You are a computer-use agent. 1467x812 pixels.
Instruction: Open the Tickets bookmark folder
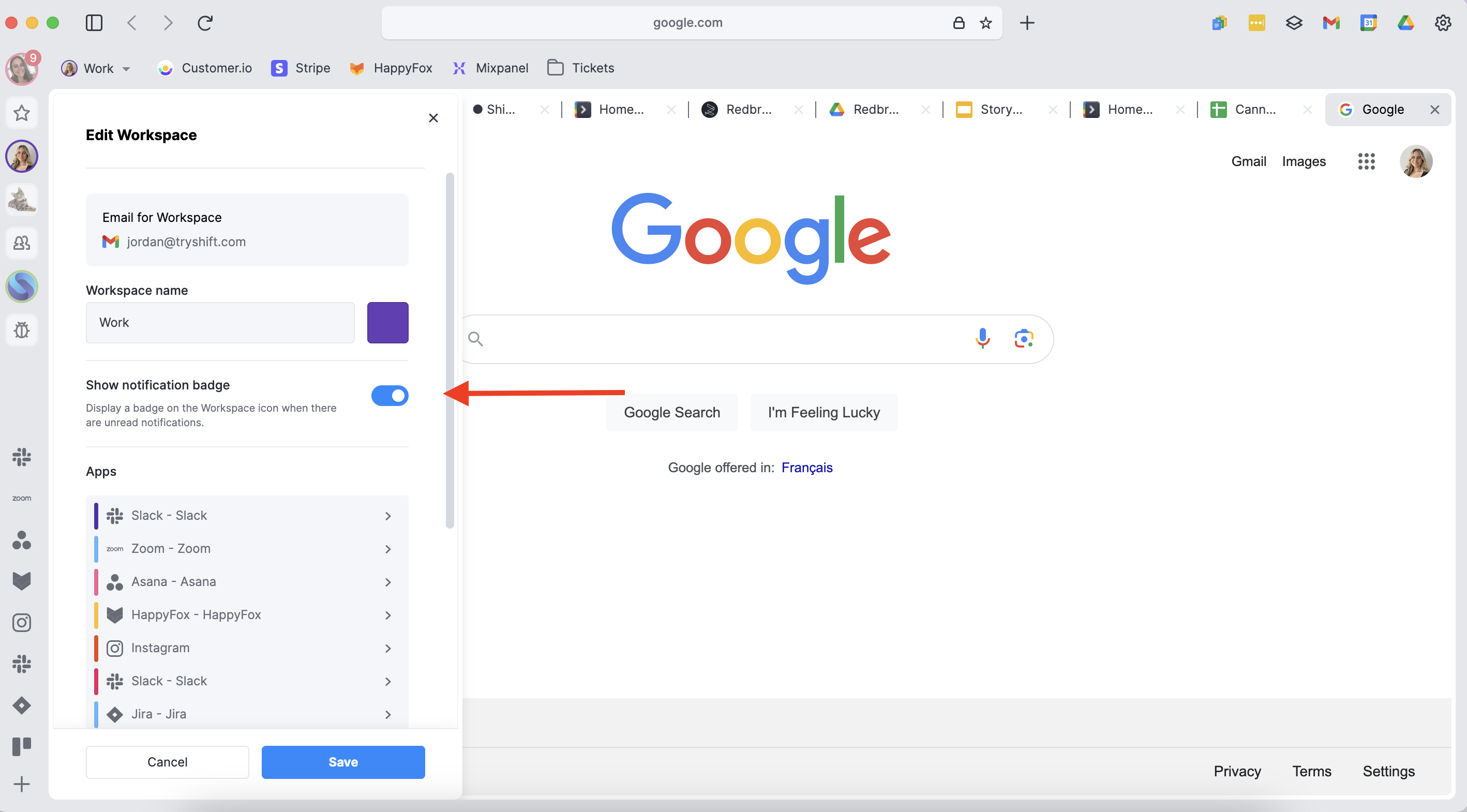[x=581, y=68]
